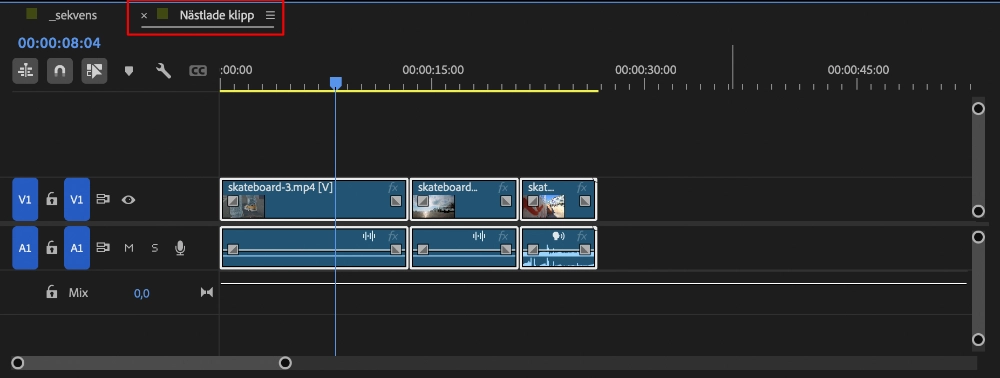Viewport: 1000px width, 378px height.
Task: Click audio tracks vertical scrollbar bottom handle
Action: [978, 340]
